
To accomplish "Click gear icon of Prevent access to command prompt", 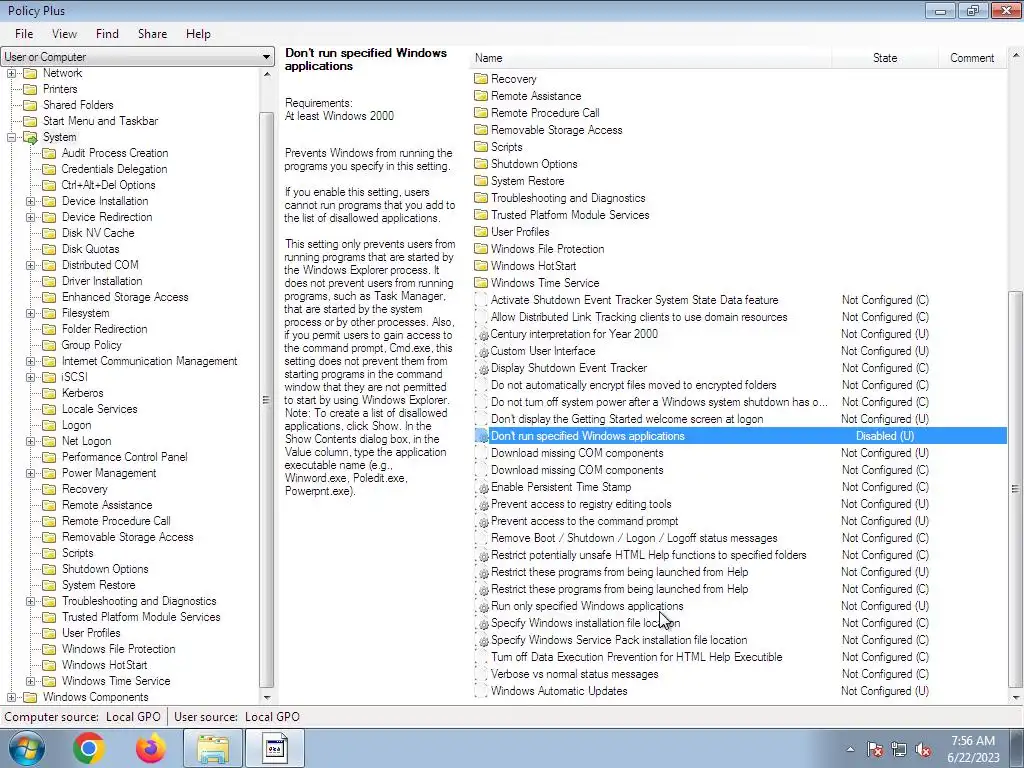I will [483, 521].
